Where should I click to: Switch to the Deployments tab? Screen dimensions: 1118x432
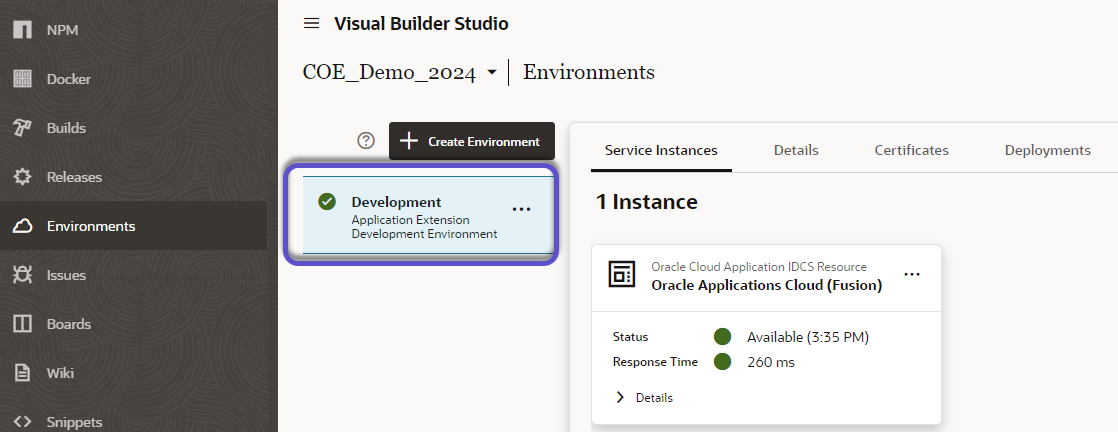point(1047,150)
